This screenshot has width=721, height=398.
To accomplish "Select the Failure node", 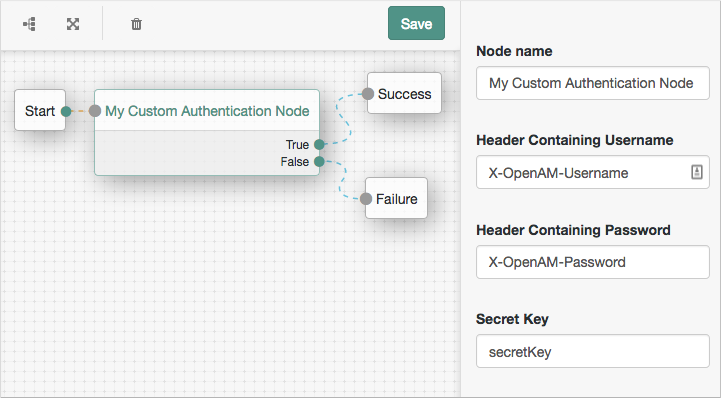I will [x=396, y=199].
